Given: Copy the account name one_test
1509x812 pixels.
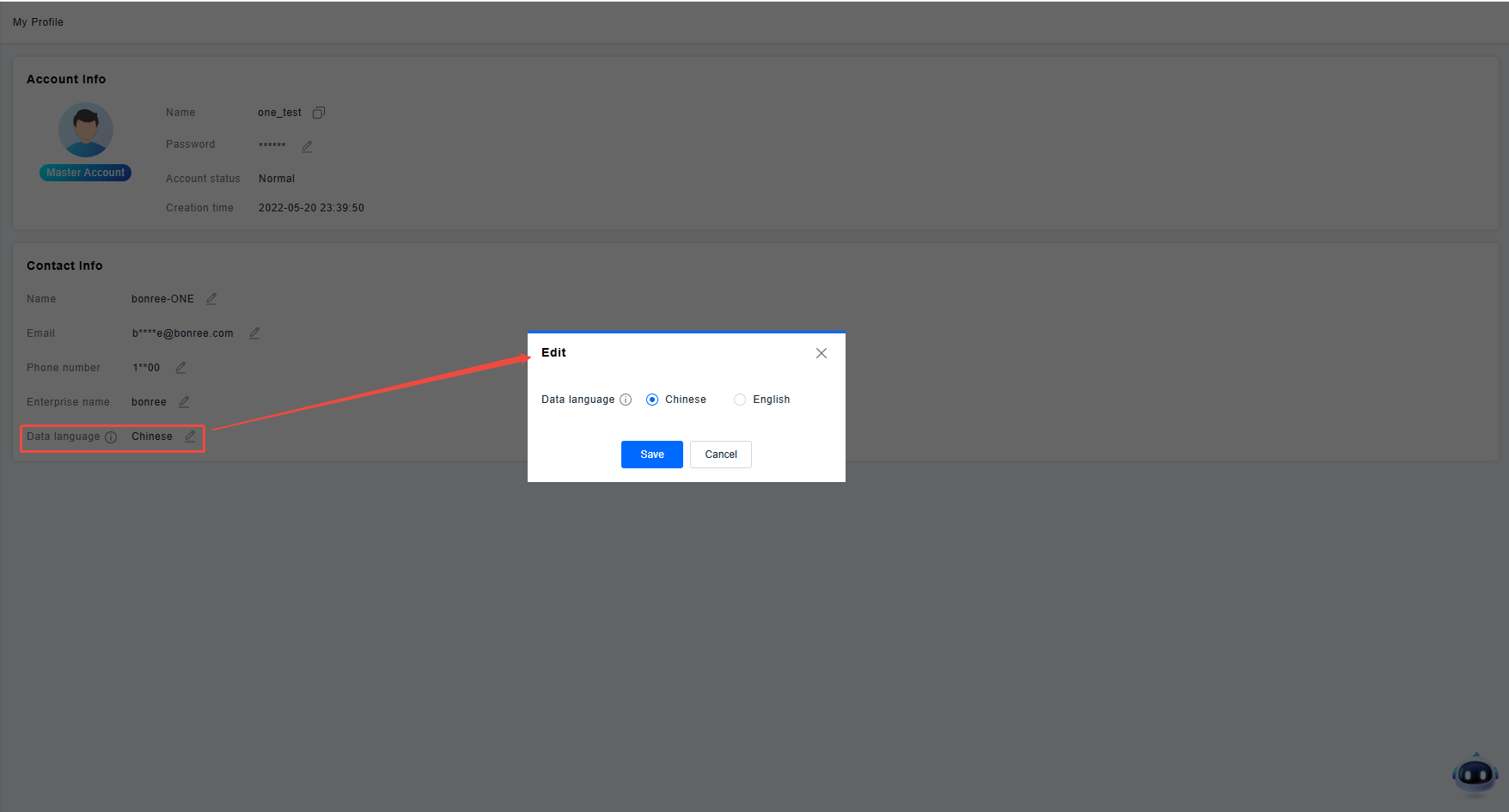Looking at the screenshot, I should (319, 113).
